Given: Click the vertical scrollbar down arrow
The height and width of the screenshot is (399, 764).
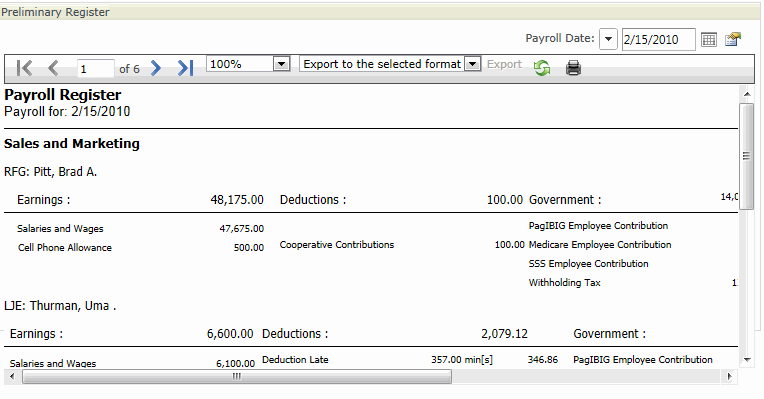Looking at the screenshot, I should tap(746, 360).
